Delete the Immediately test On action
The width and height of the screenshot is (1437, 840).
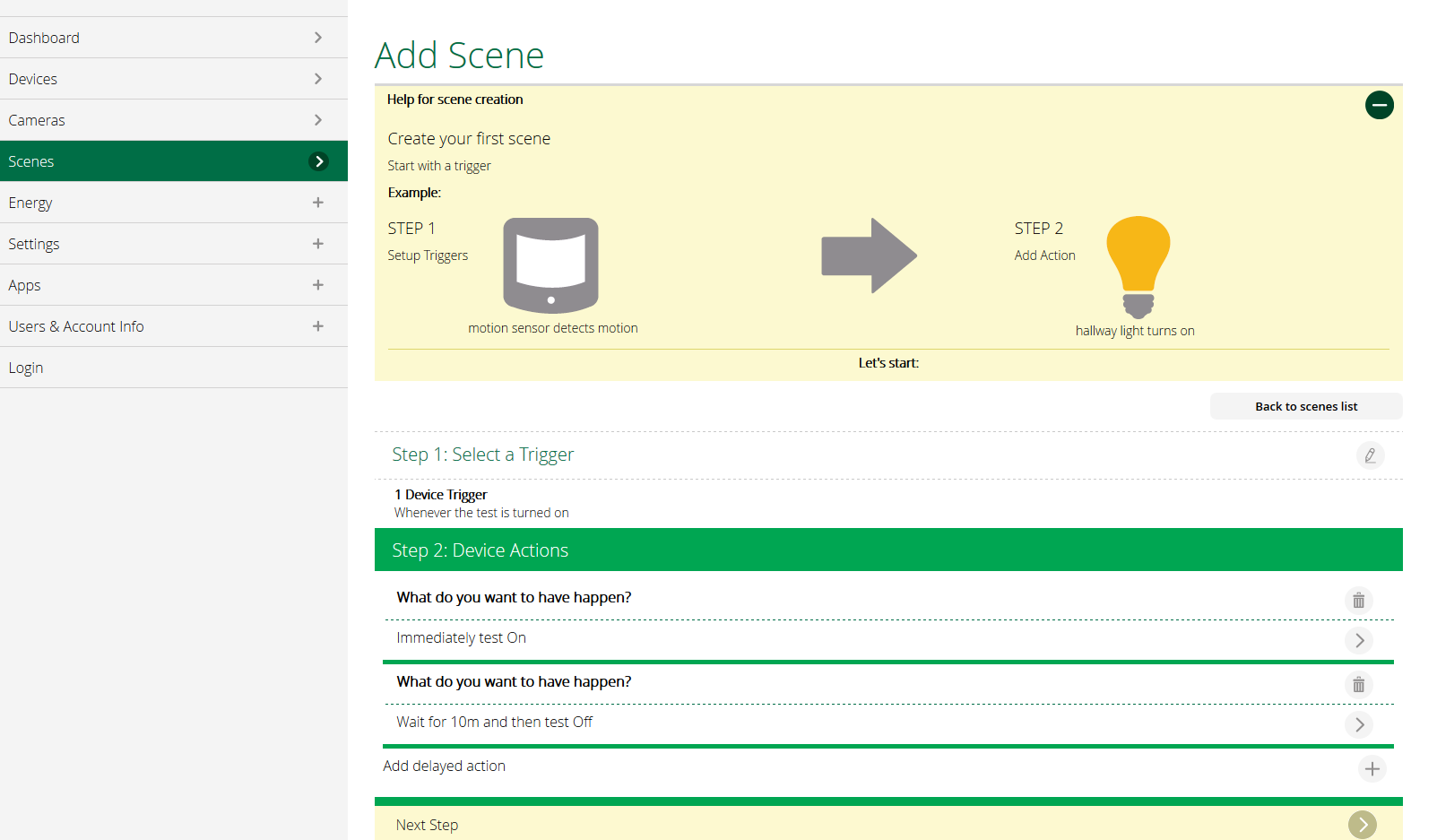pyautogui.click(x=1359, y=600)
